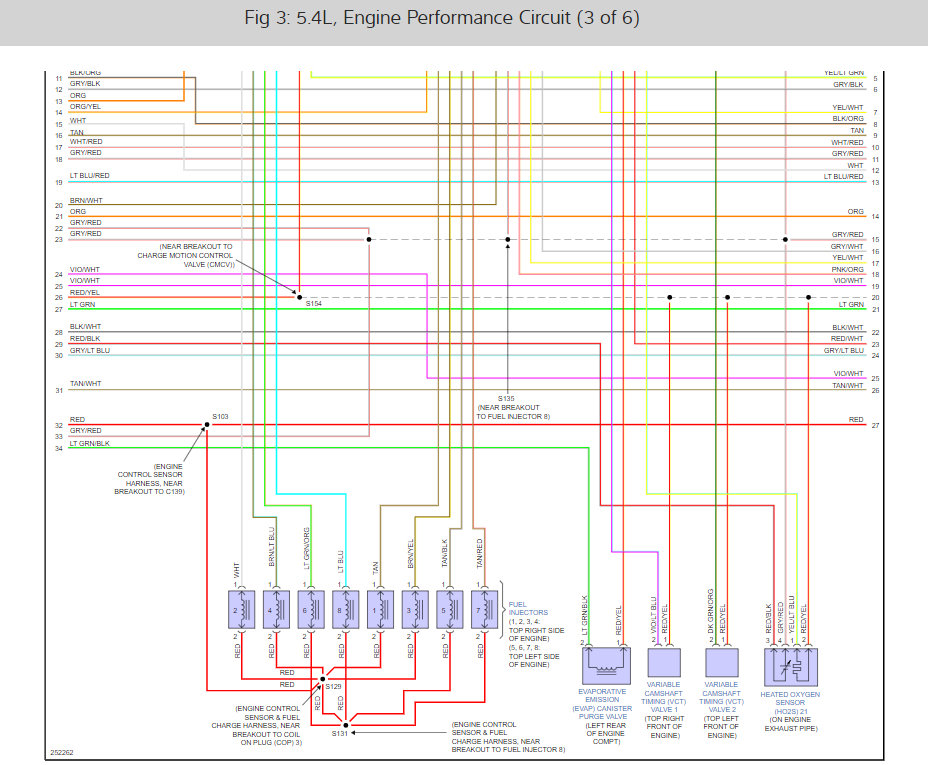928x765 pixels.
Task: Select the 'HEATED OXYGEN SENSOR (HO2S) 21' label
Action: tap(790, 703)
